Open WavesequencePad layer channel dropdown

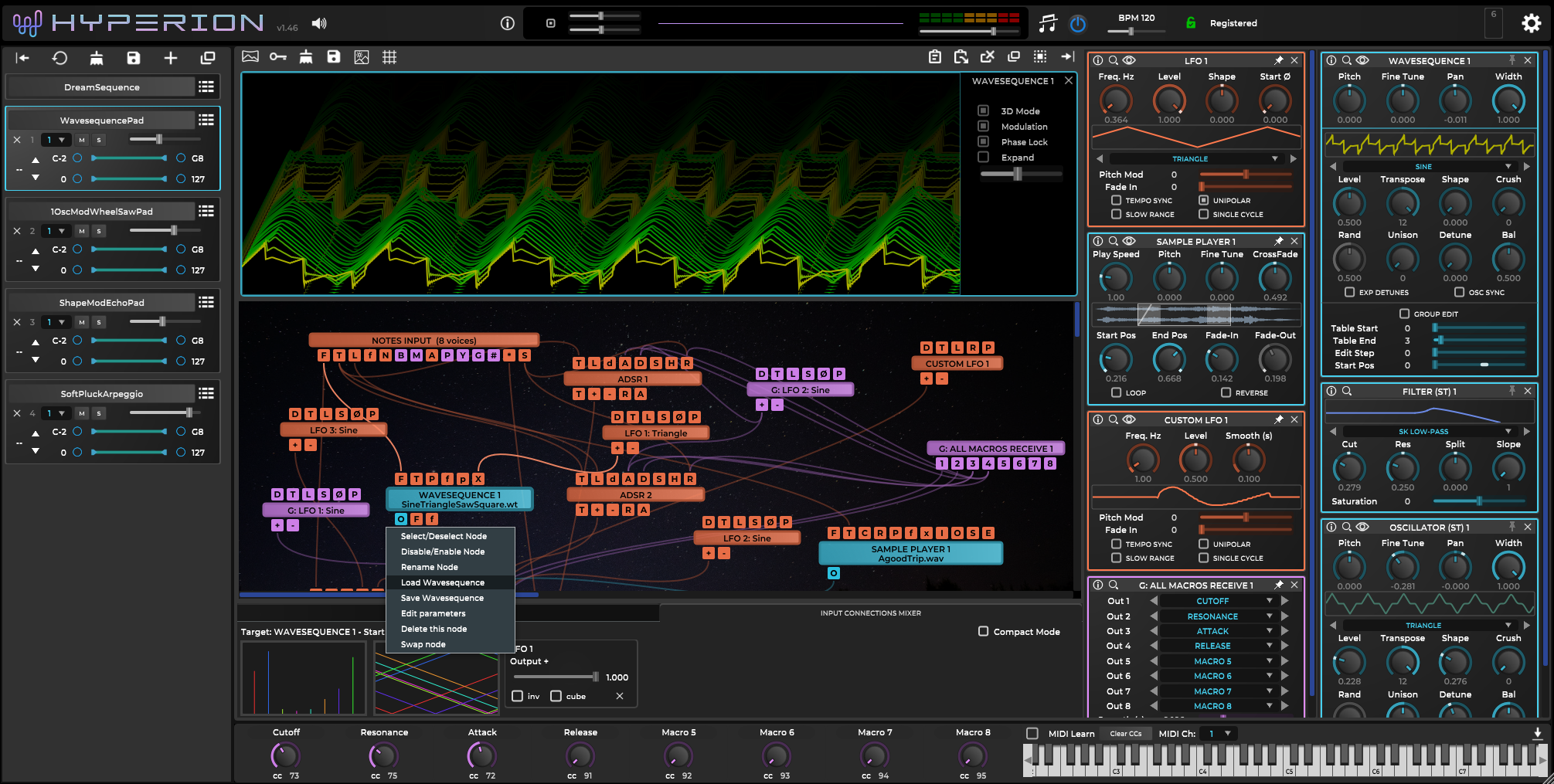pos(56,140)
